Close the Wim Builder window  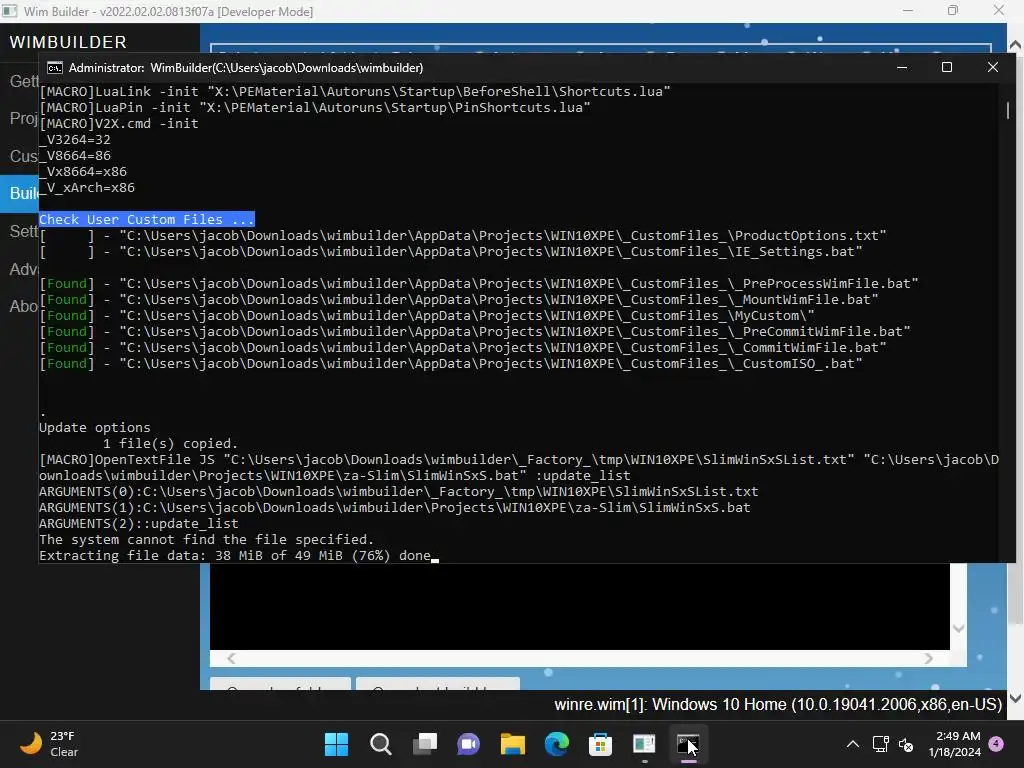999,11
